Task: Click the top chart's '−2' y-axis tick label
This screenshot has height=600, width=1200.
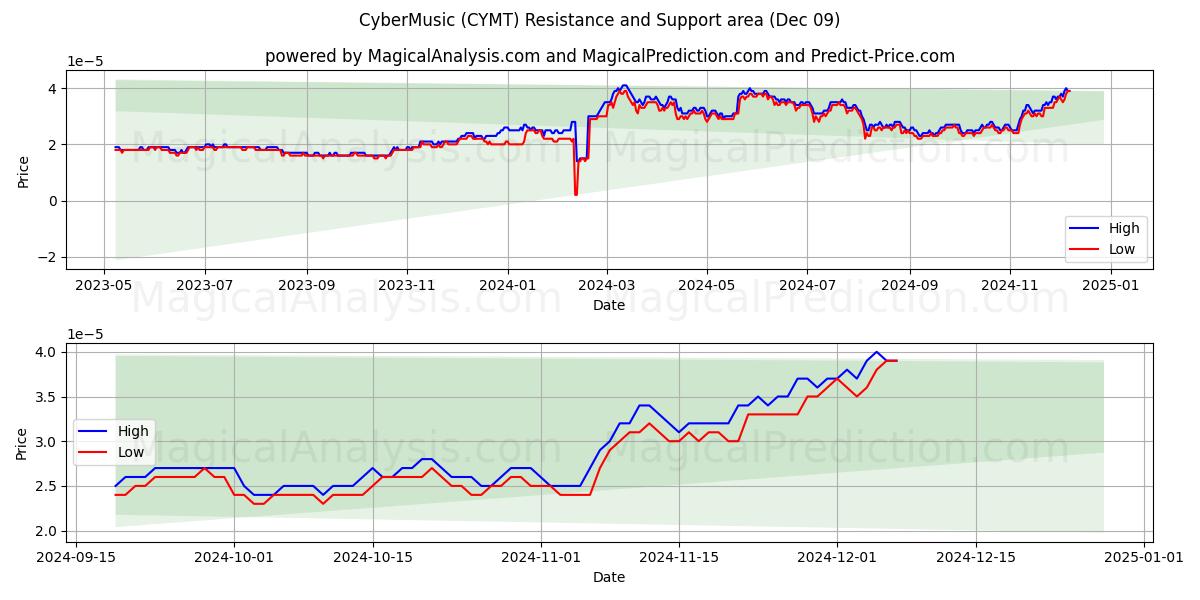Action: pyautogui.click(x=49, y=258)
